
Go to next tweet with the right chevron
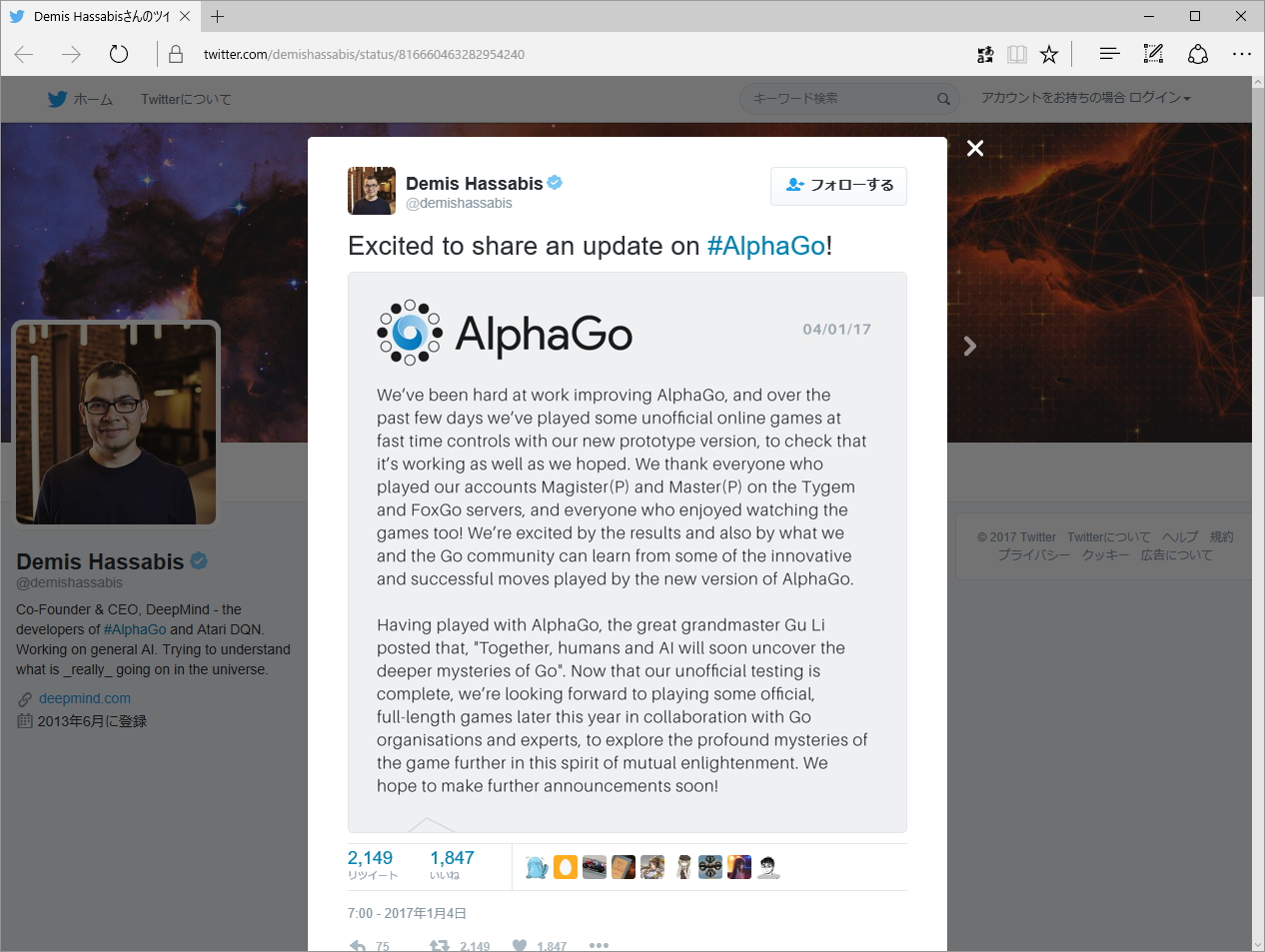click(x=969, y=346)
